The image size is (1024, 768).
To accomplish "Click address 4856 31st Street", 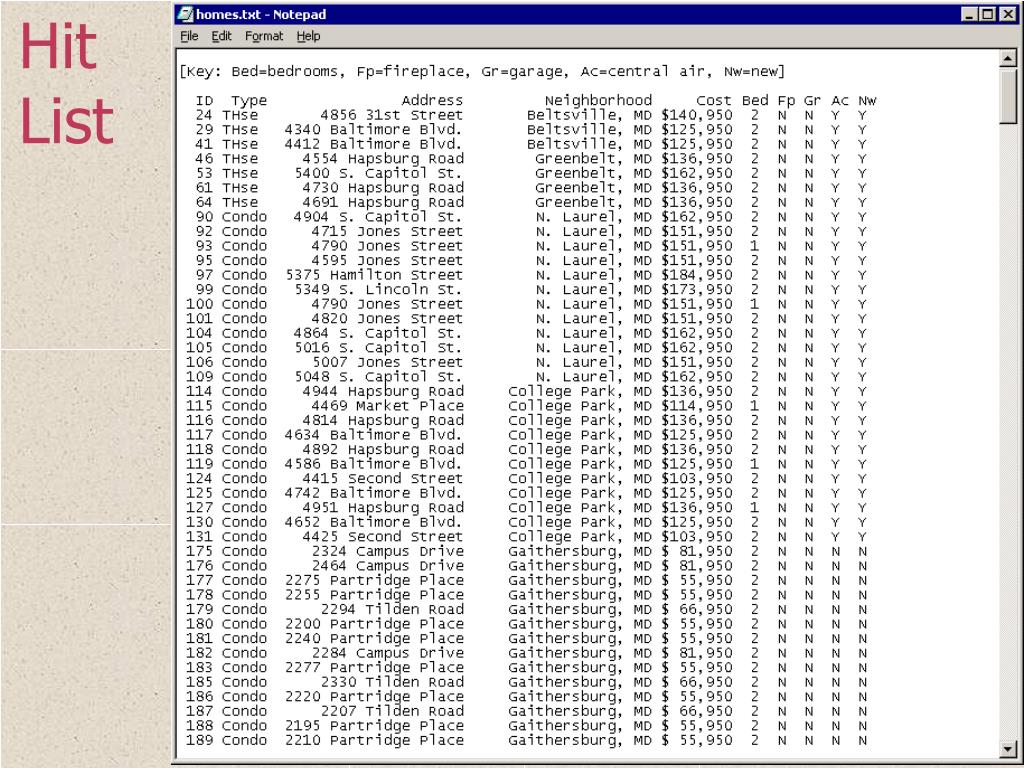I will (x=391, y=115).
